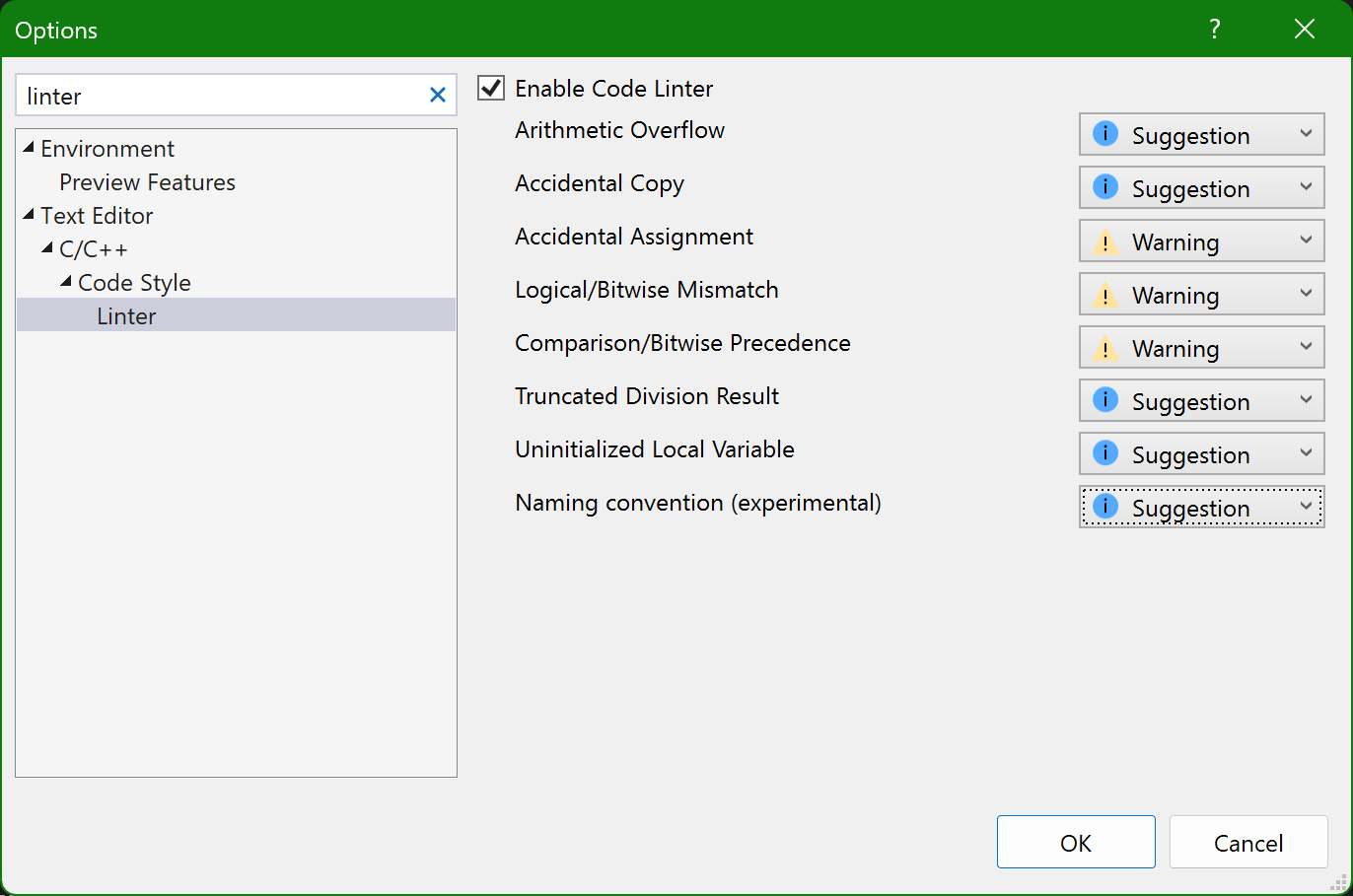Click inside the options search field
The height and width of the screenshot is (896, 1353).
tap(217, 96)
